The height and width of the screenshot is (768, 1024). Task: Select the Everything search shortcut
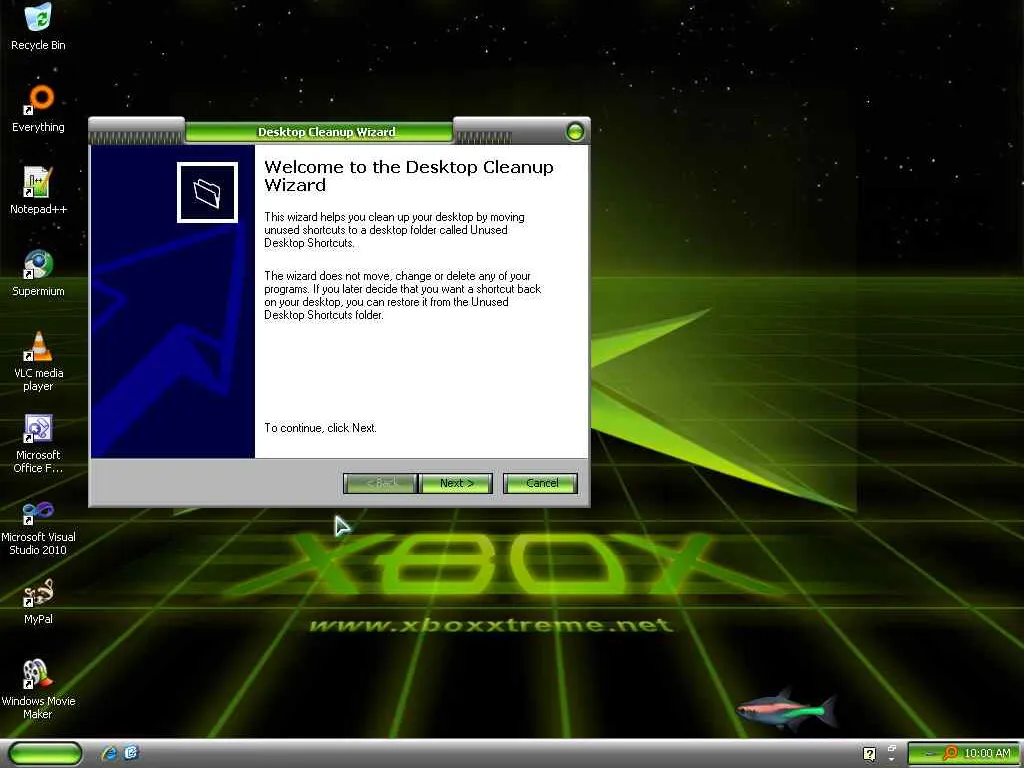[x=39, y=109]
